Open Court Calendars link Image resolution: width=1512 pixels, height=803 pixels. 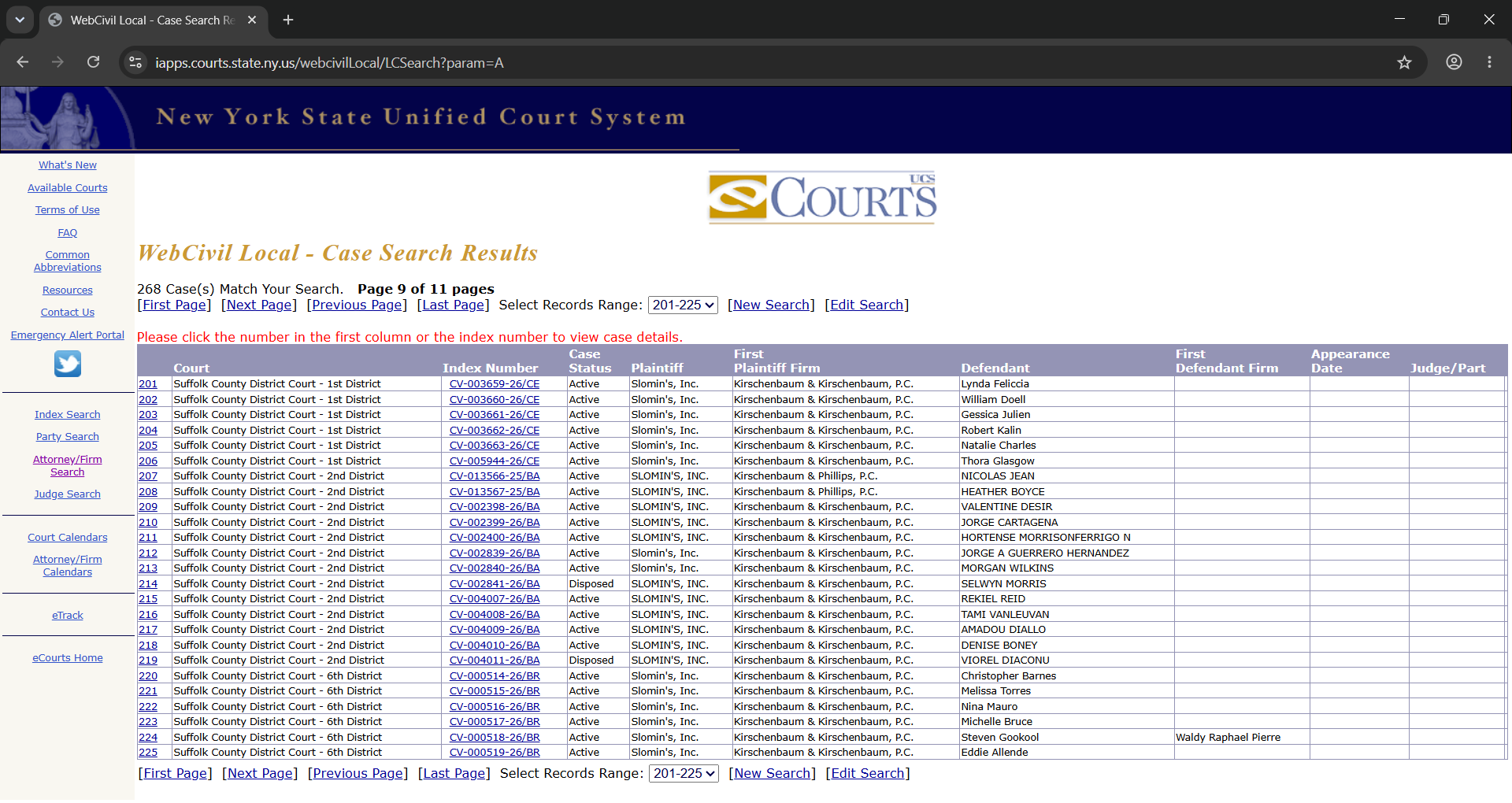click(68, 538)
